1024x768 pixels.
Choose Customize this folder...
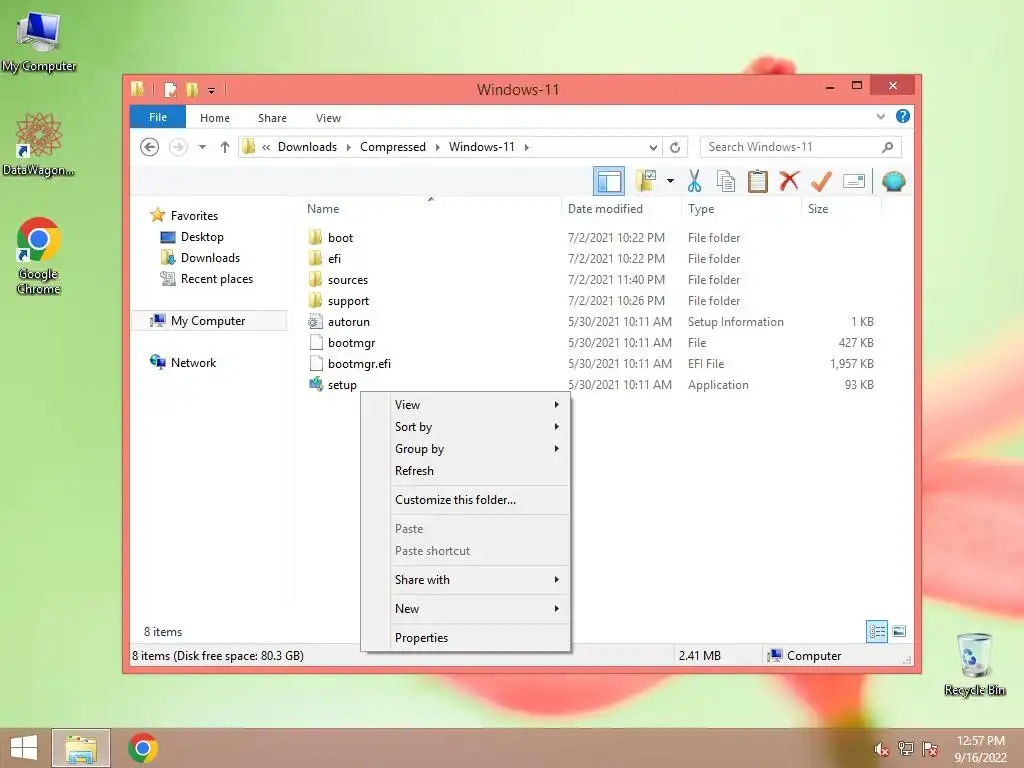pos(480,500)
